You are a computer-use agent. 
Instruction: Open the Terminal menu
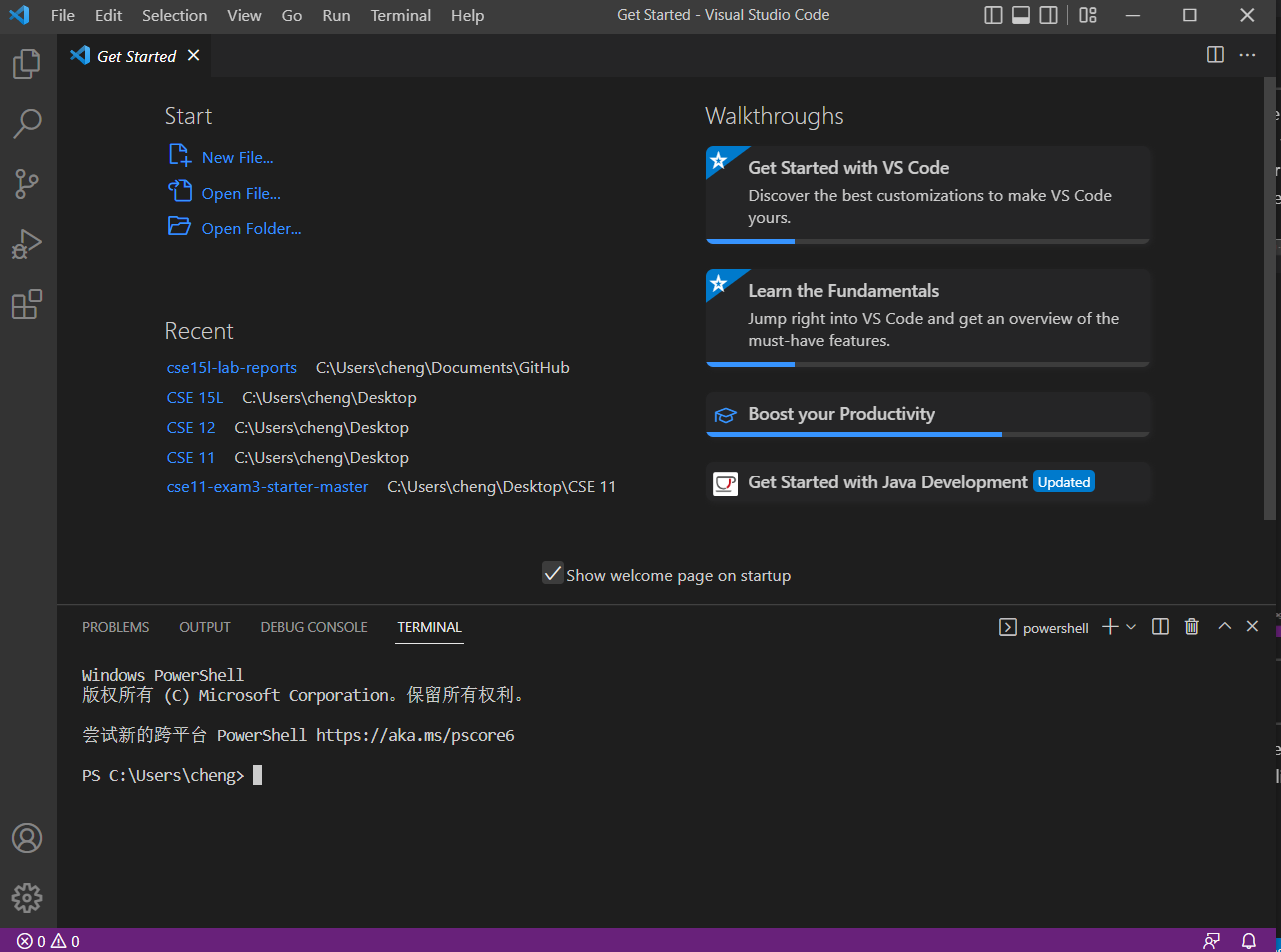401,15
